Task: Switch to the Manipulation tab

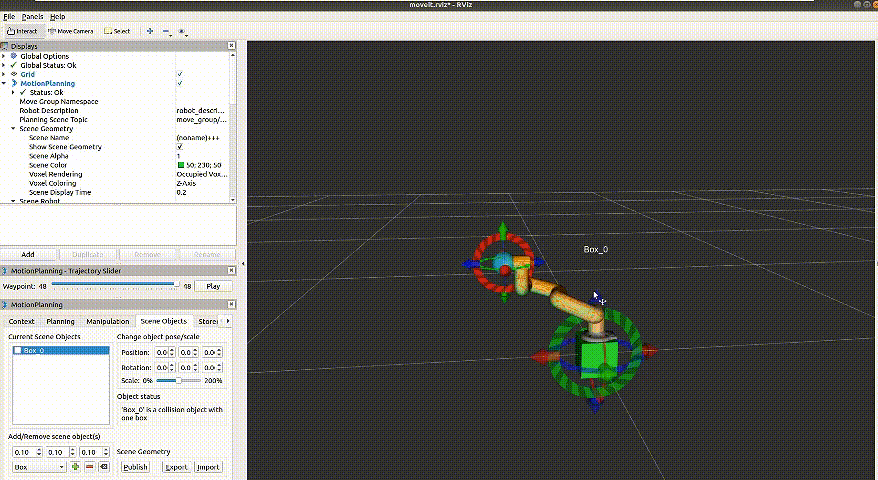Action: [x=108, y=321]
